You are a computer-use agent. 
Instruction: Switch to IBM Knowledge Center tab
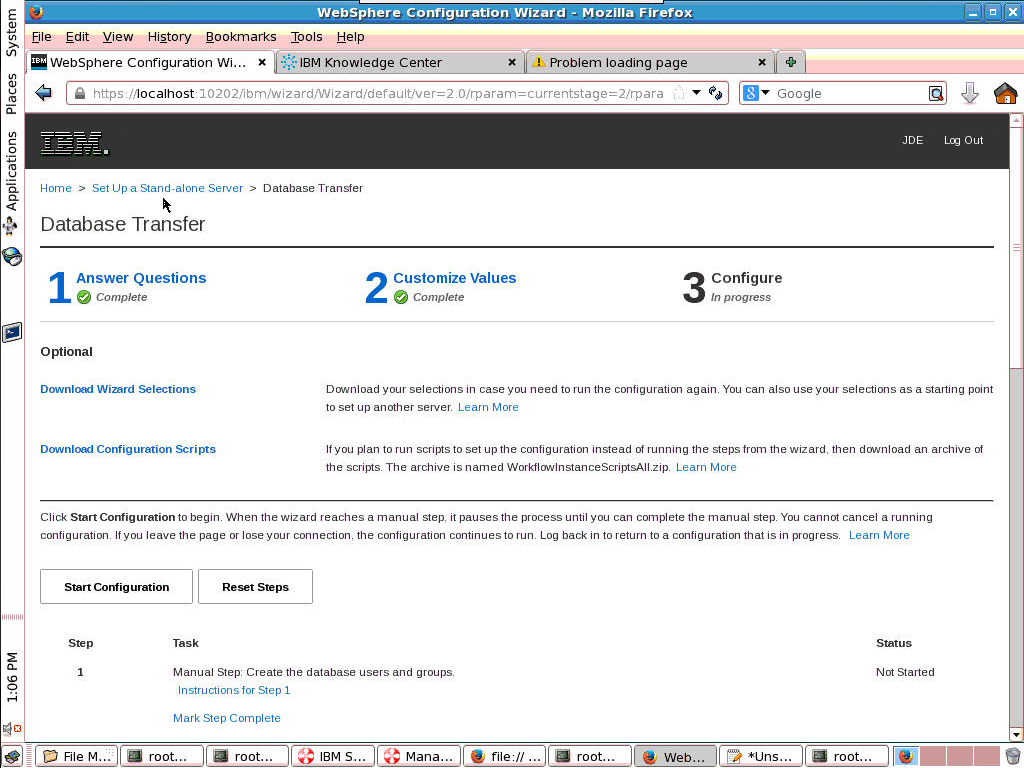400,62
